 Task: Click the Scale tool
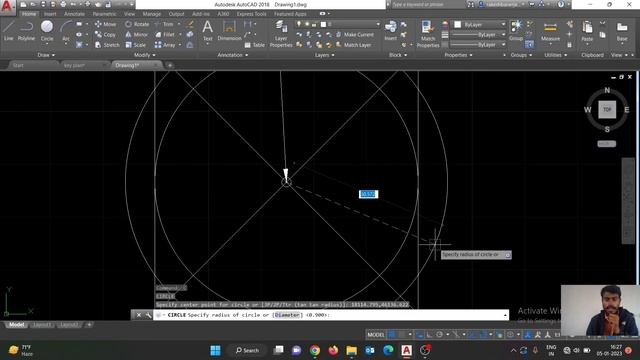(136, 45)
